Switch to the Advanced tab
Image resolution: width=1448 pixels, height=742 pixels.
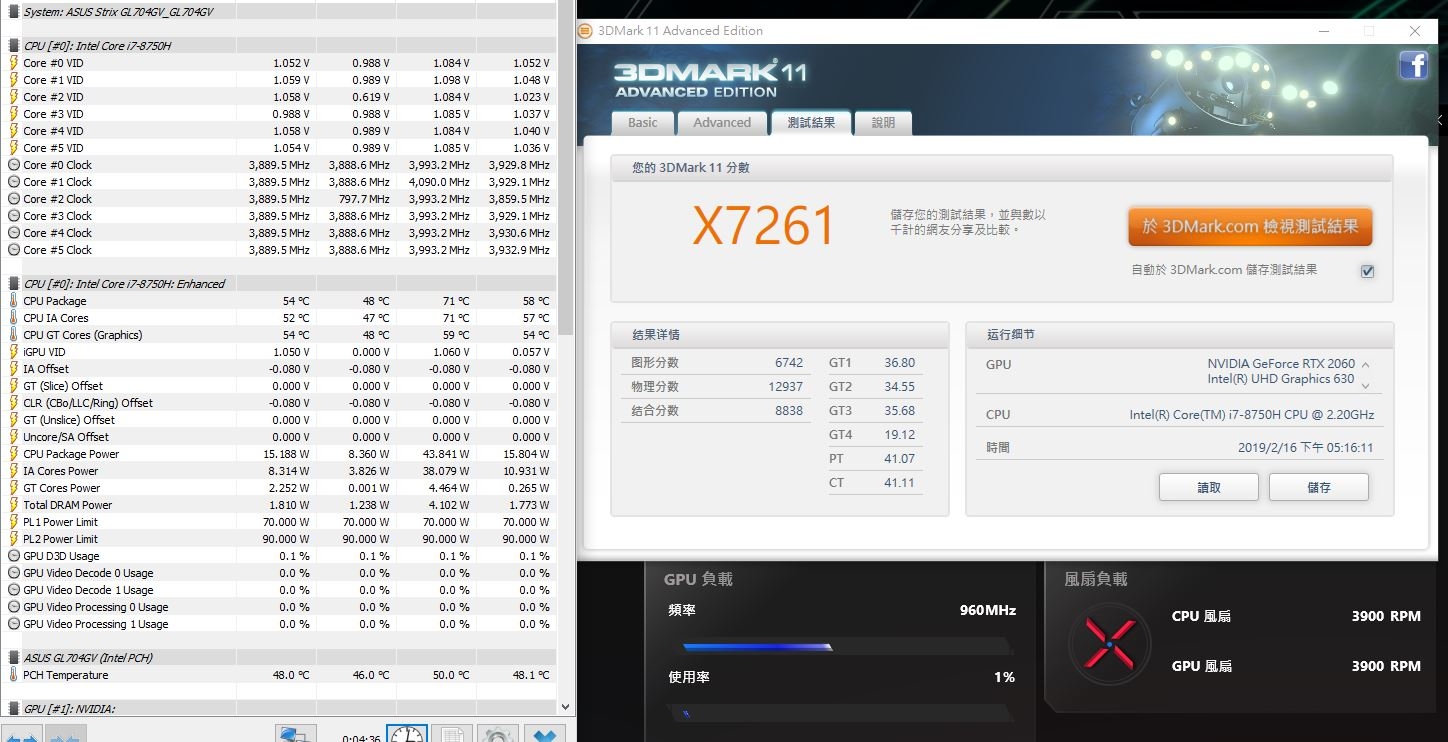pos(722,123)
